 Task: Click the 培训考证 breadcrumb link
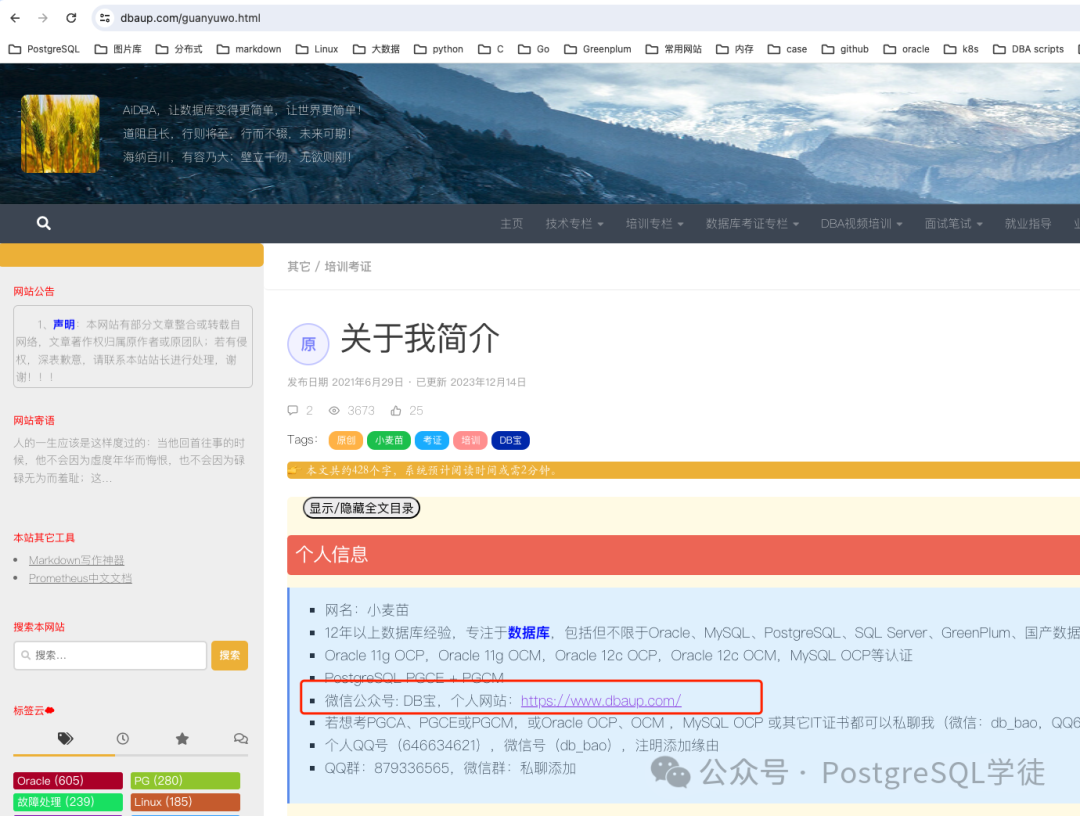tap(348, 266)
